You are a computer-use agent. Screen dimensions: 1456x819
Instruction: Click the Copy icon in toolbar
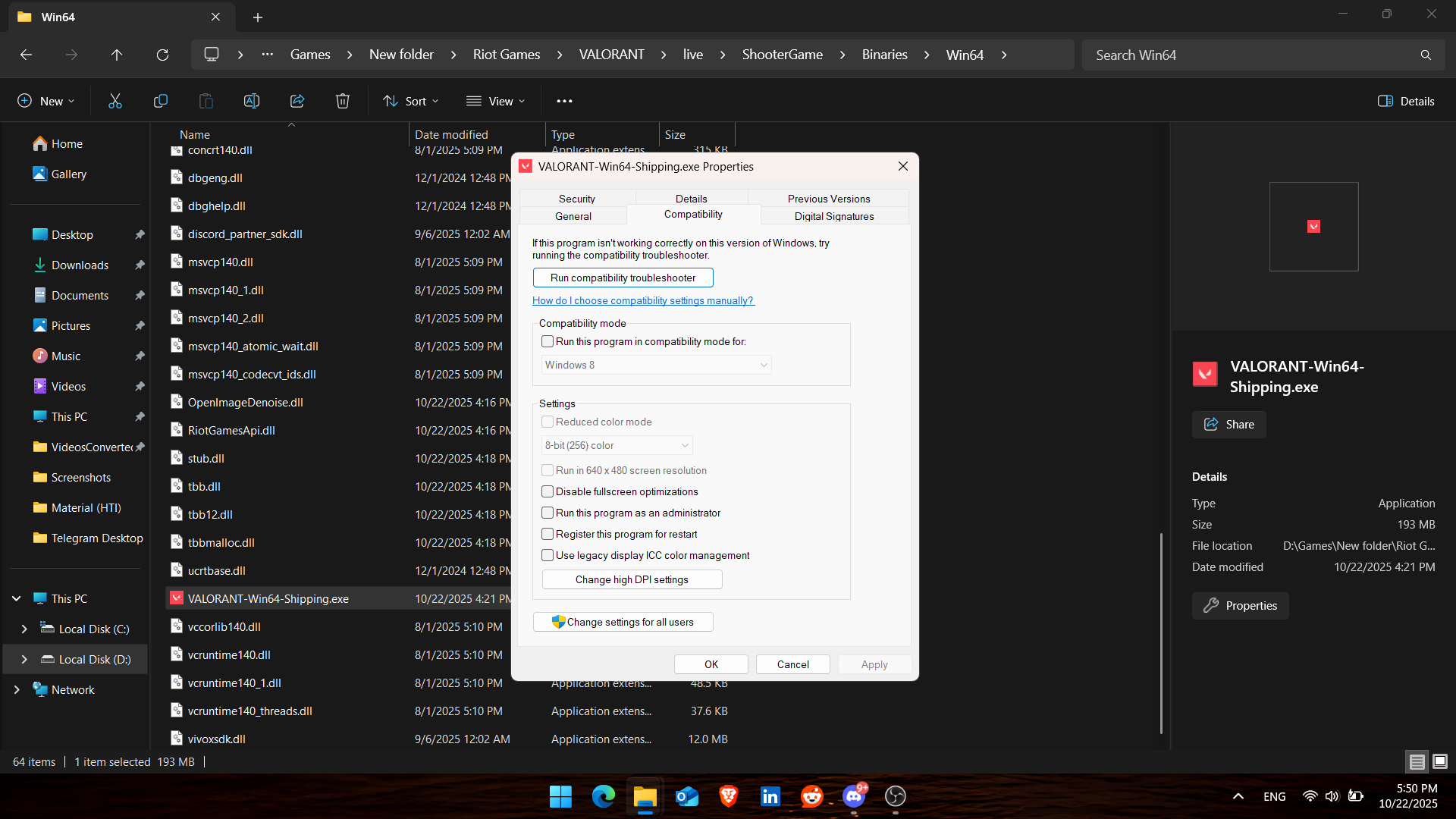click(161, 101)
